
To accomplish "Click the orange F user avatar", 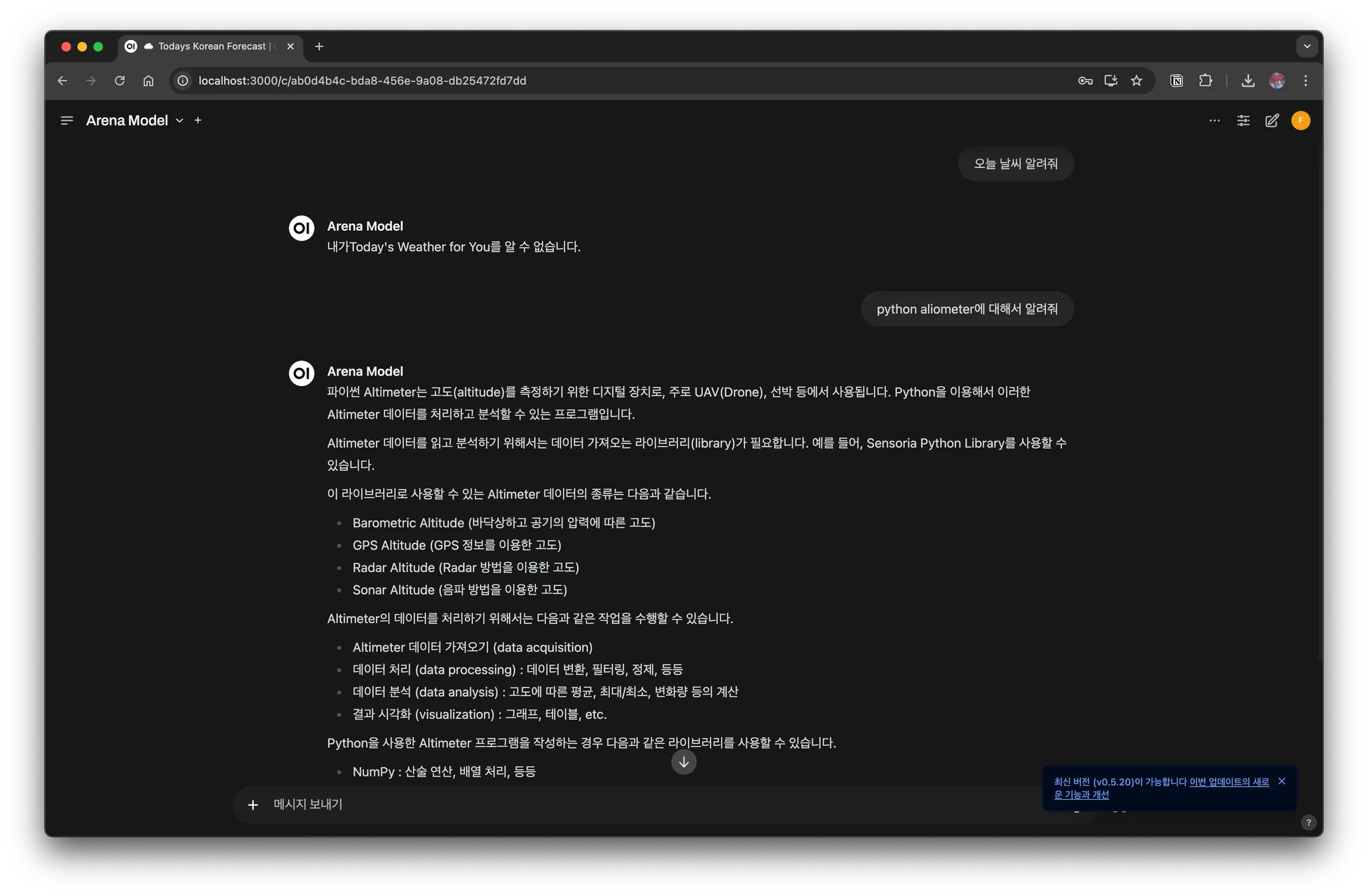I will click(x=1301, y=120).
